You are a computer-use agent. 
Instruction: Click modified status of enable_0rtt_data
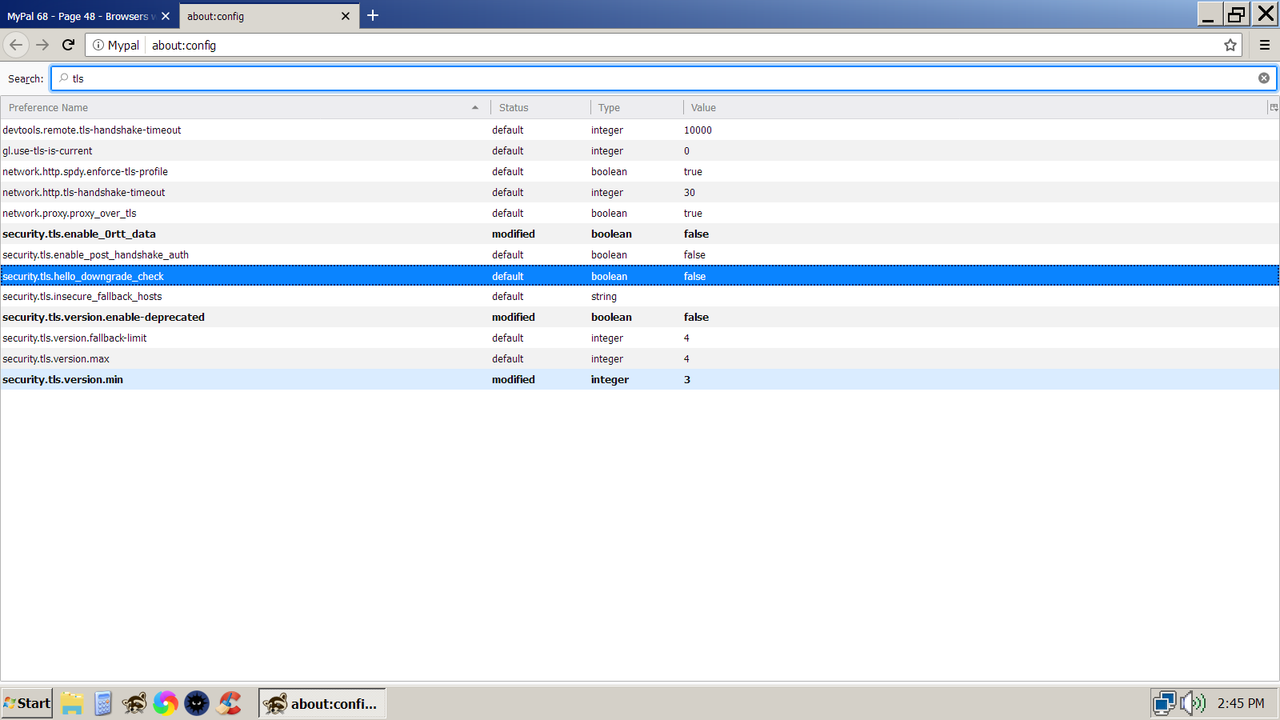tap(513, 234)
